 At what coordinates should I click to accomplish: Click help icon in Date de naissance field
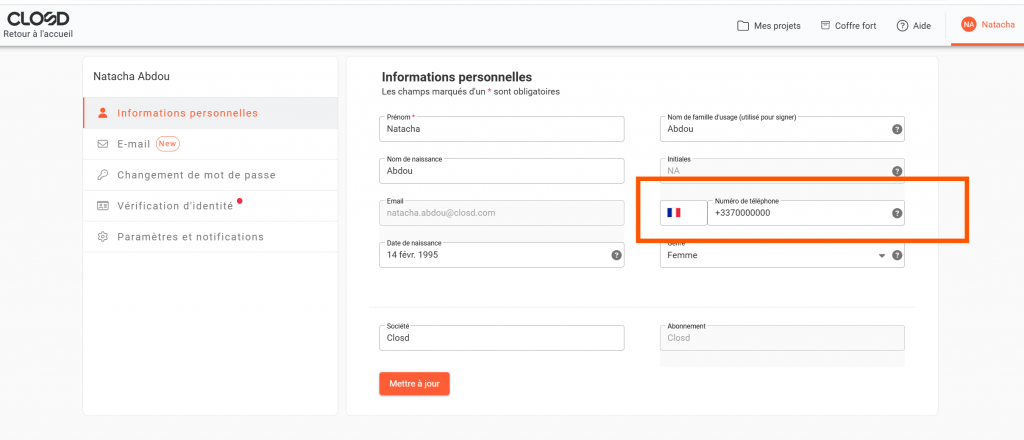pos(616,255)
